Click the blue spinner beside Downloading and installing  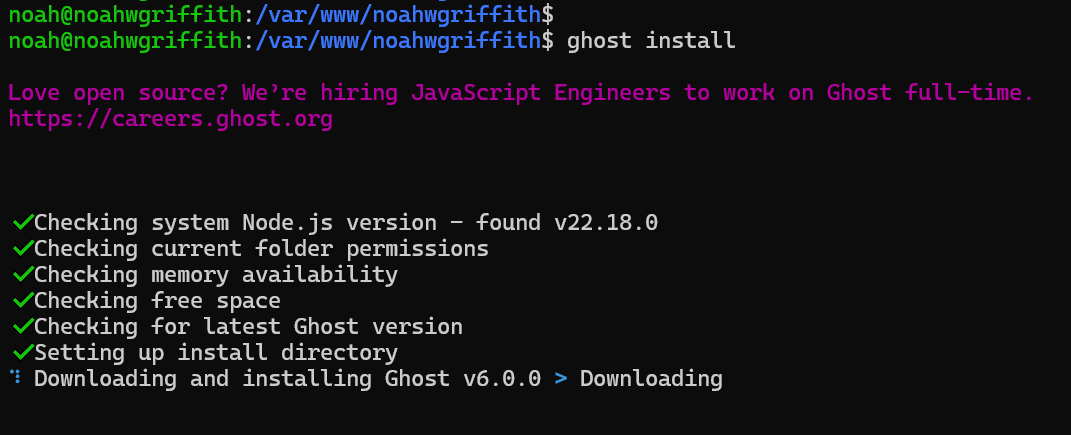tap(16, 377)
